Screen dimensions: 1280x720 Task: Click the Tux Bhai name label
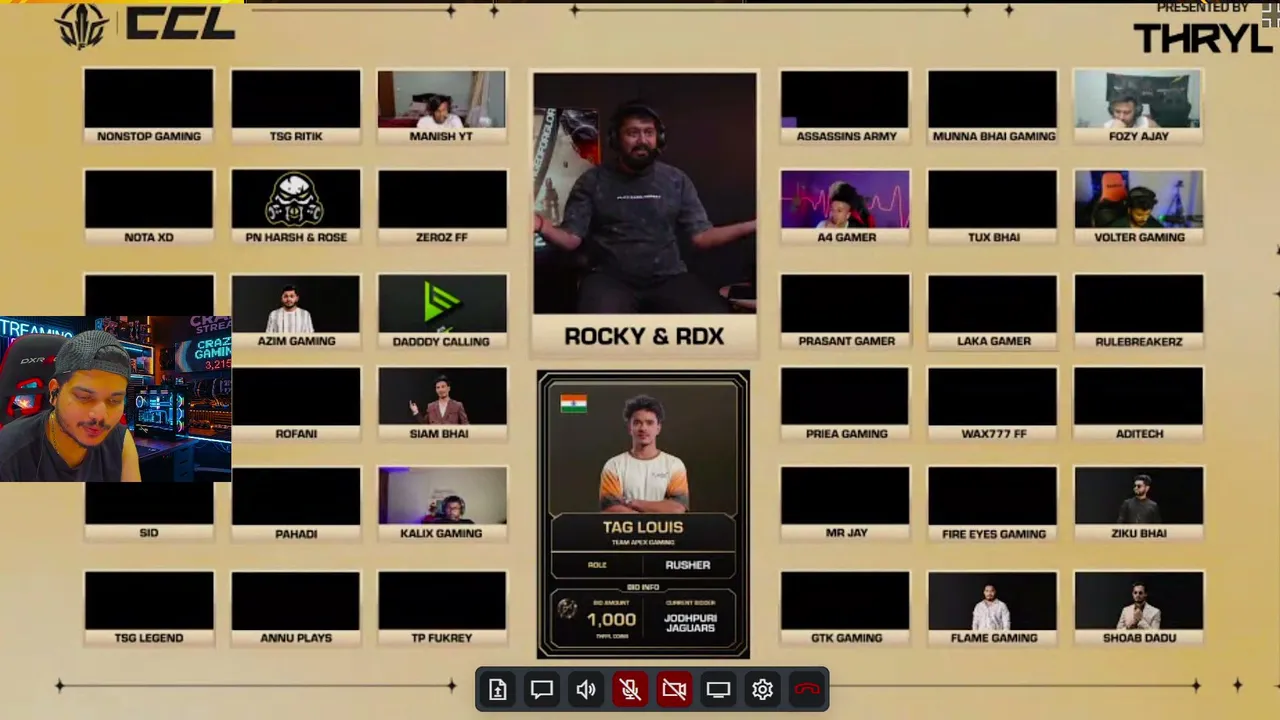[993, 237]
